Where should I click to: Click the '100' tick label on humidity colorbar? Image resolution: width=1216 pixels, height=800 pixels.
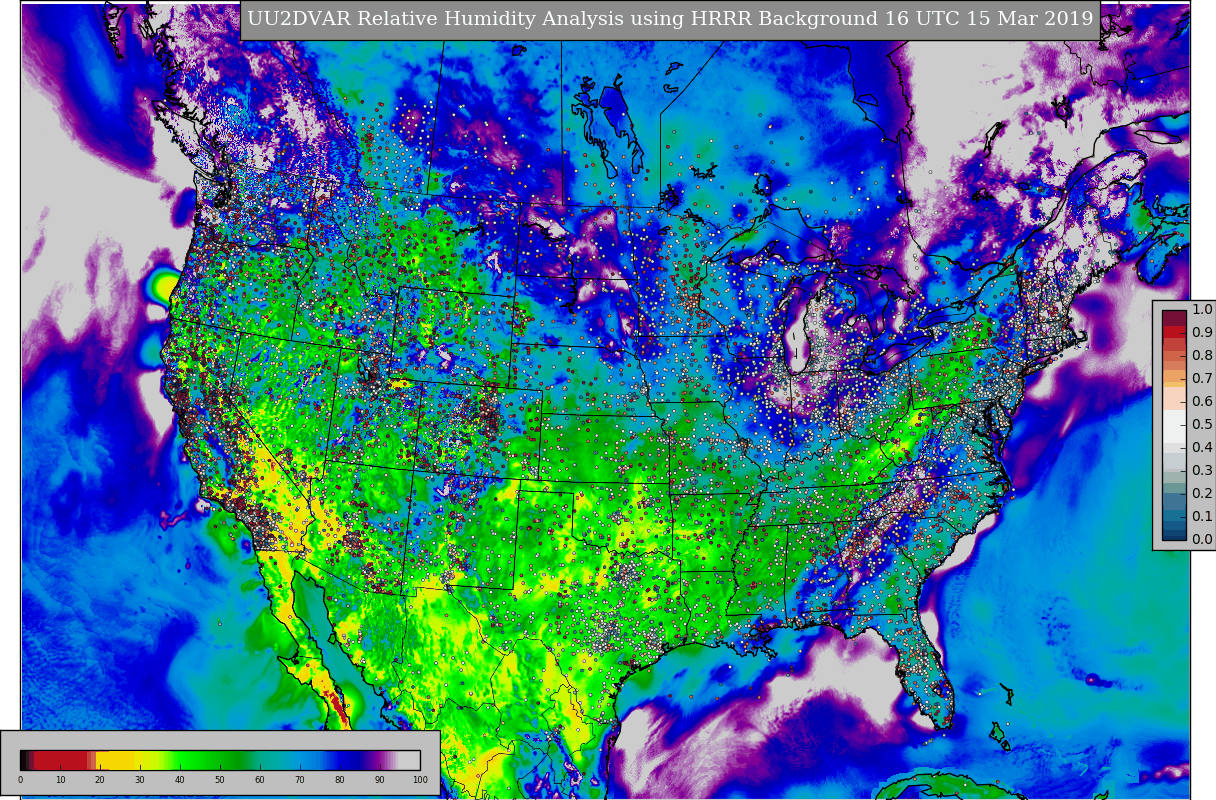(420, 780)
